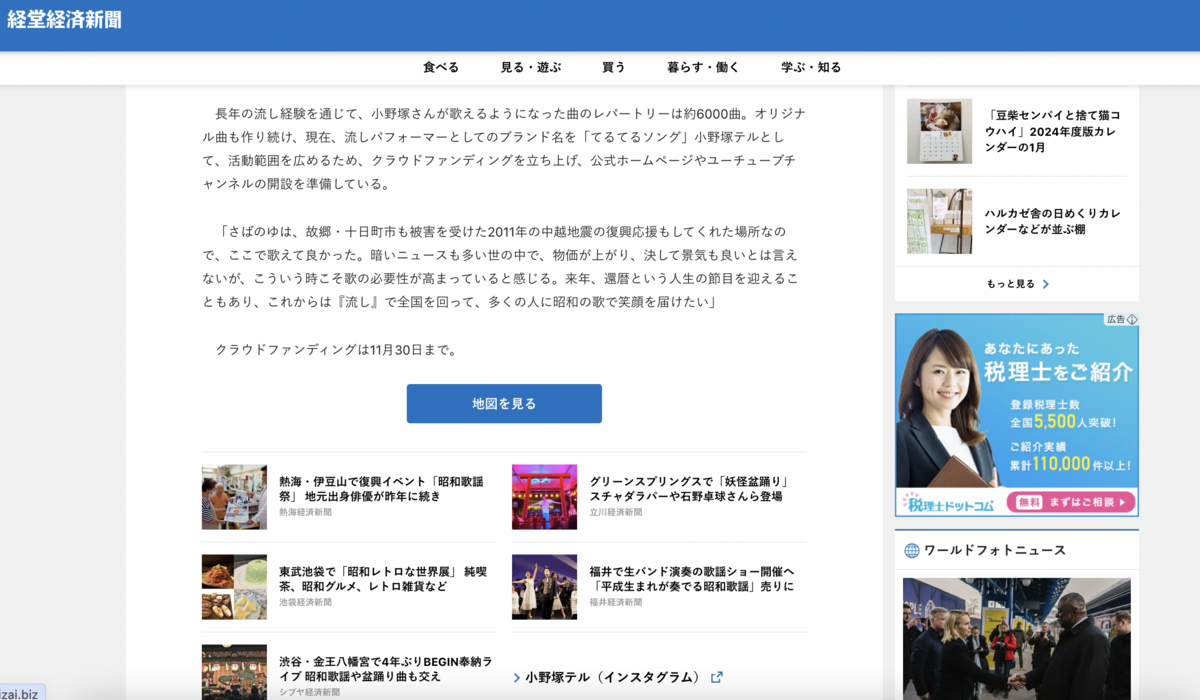The image size is (1200, 700).
Task: Click the 地図を見る button
Action: click(x=504, y=403)
